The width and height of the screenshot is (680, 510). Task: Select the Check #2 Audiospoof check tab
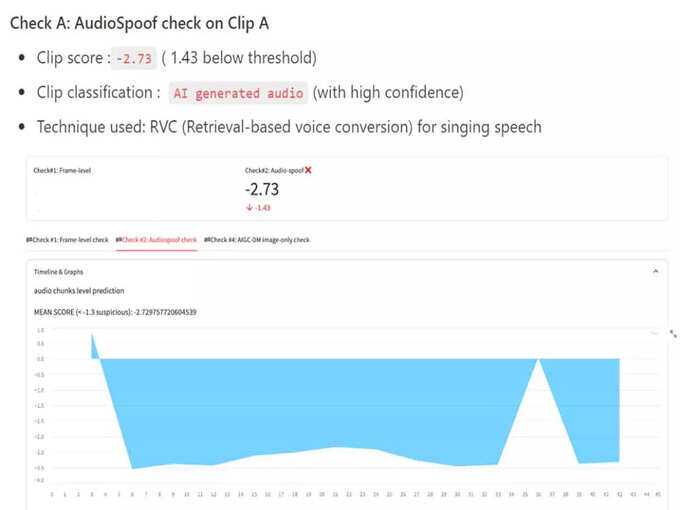[x=157, y=240]
